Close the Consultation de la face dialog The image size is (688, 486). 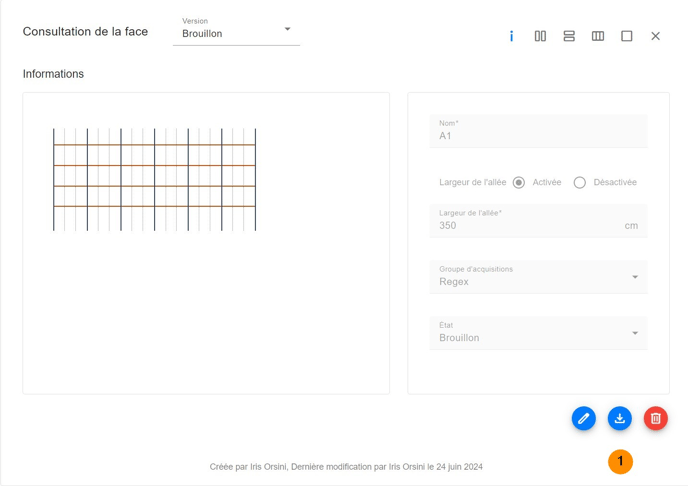tap(656, 36)
